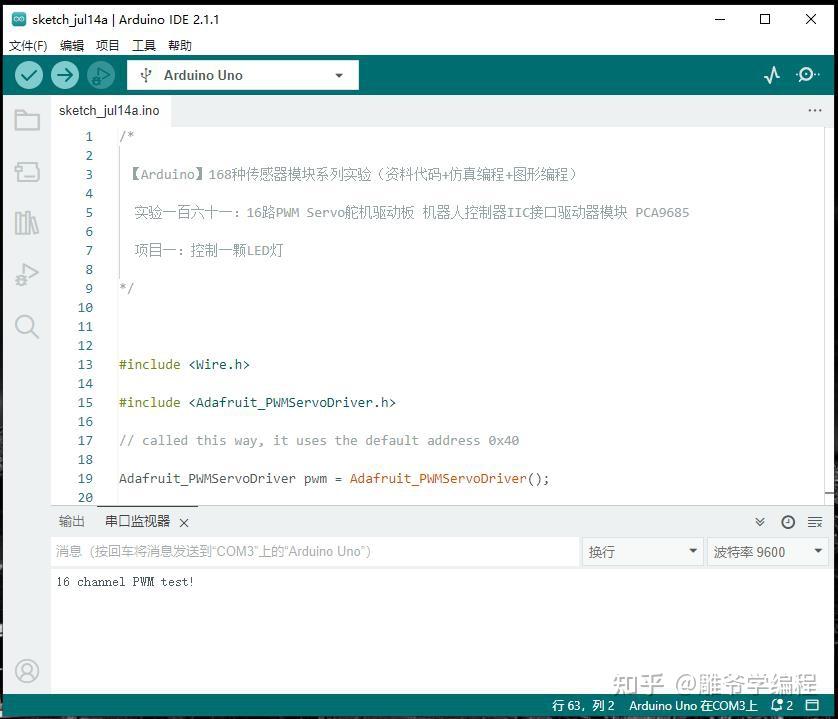The width and height of the screenshot is (838, 719).
Task: Close the Arduino IDE window
Action: click(x=810, y=19)
